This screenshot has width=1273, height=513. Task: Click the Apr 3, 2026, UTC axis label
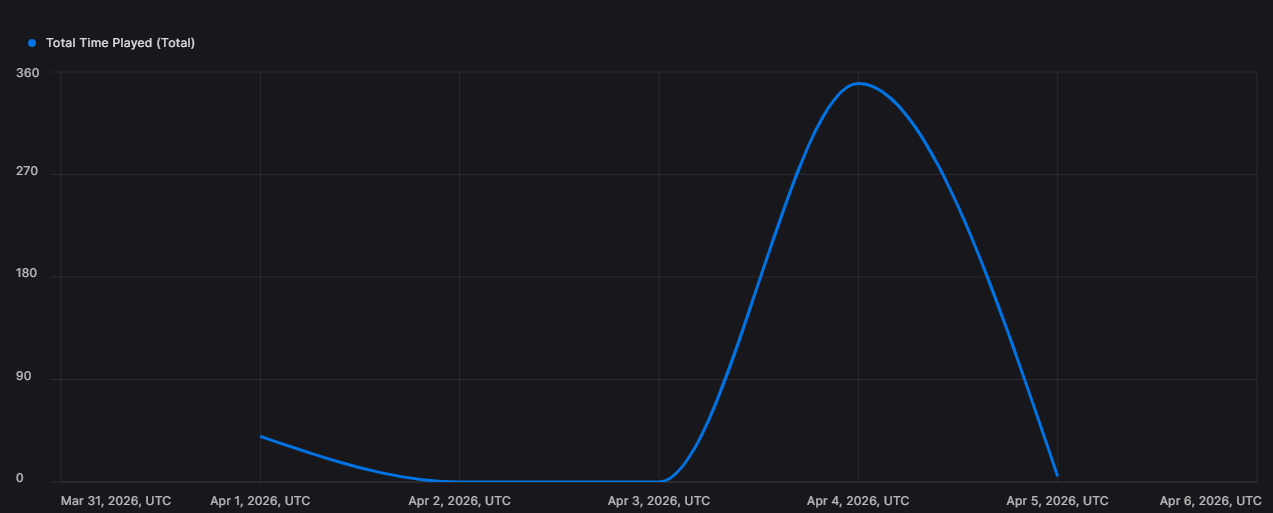point(659,500)
